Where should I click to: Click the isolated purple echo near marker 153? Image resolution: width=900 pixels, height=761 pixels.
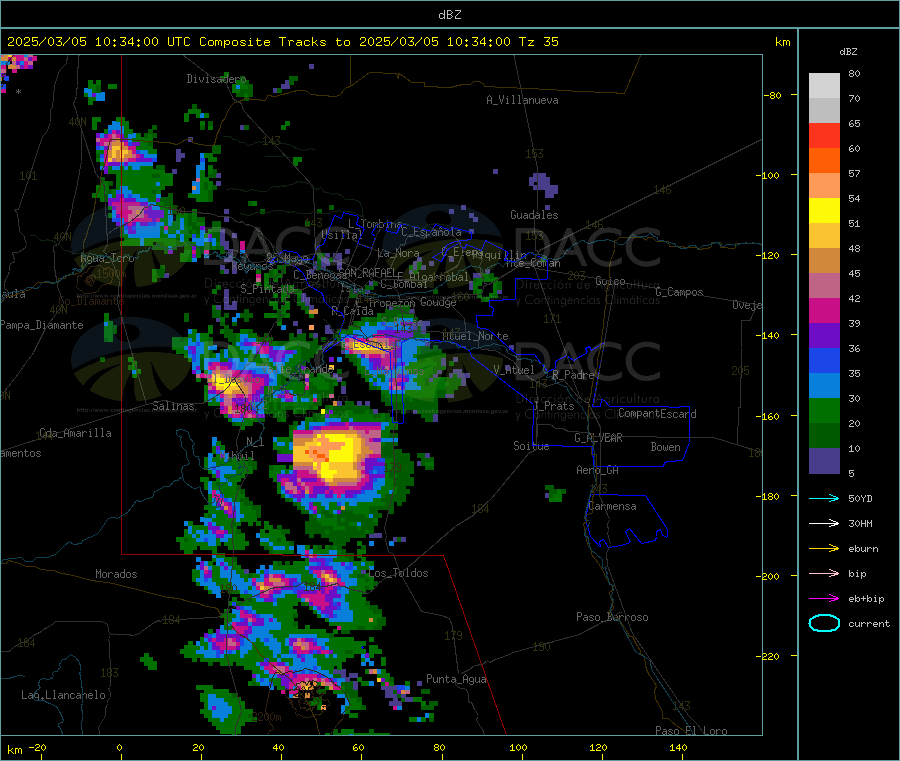point(542,185)
